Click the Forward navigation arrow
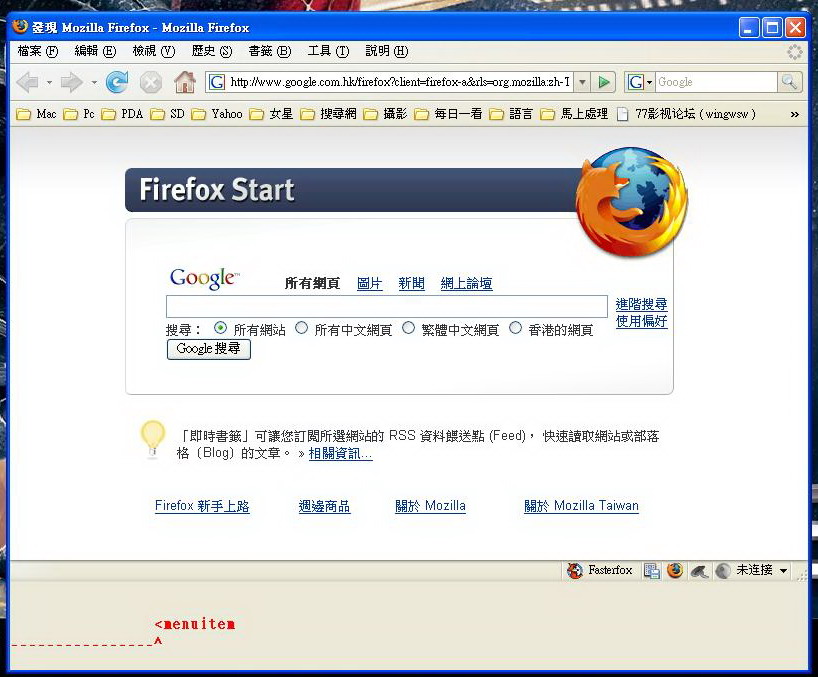Image resolution: width=818 pixels, height=677 pixels. pyautogui.click(x=71, y=82)
